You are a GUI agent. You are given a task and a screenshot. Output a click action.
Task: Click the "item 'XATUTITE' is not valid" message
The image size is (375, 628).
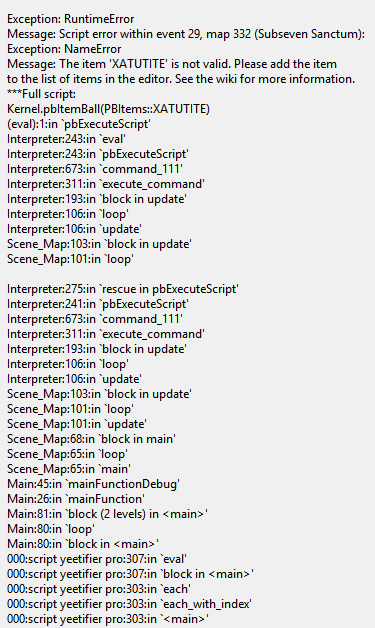click(172, 64)
